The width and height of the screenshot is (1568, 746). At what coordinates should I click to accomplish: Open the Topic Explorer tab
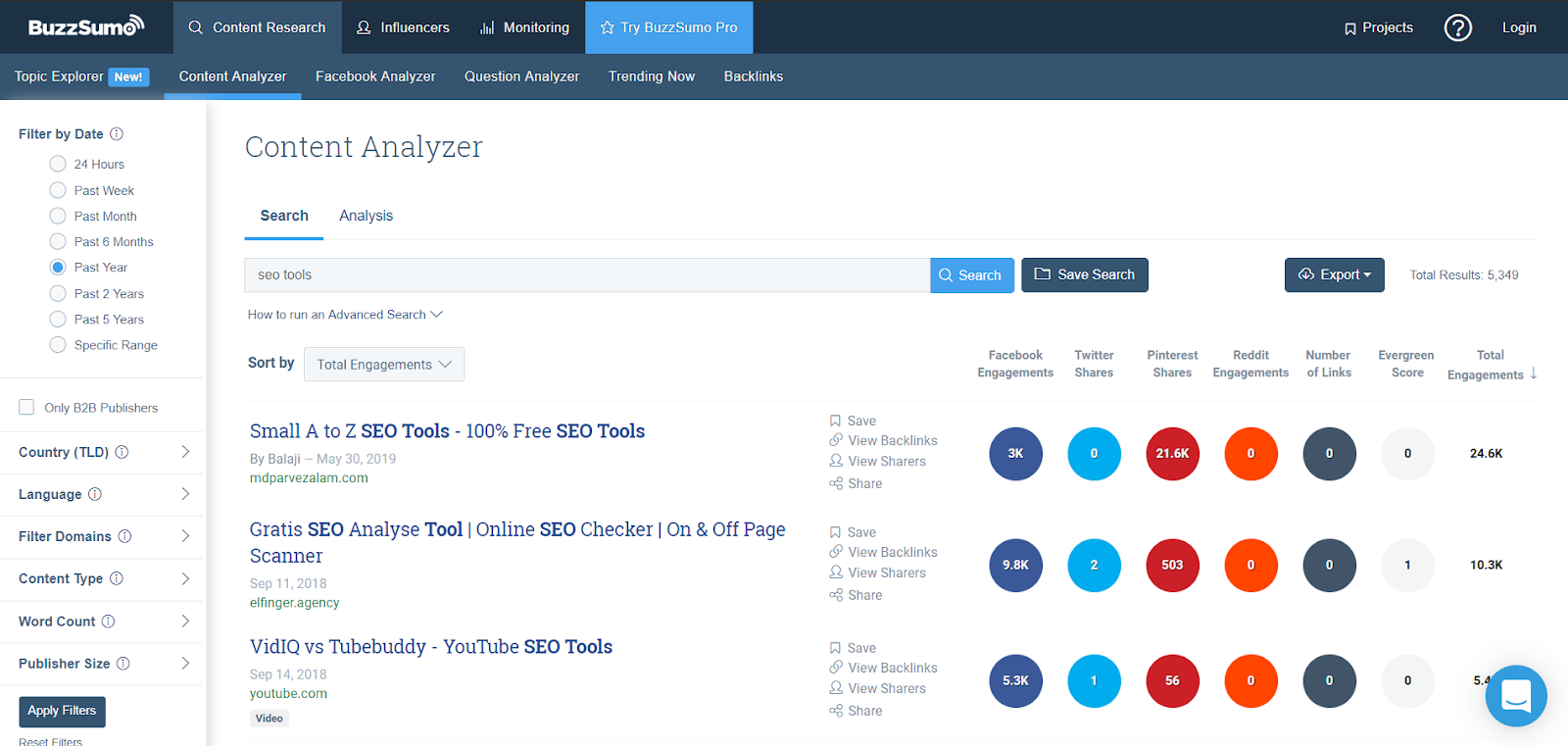pyautogui.click(x=81, y=76)
